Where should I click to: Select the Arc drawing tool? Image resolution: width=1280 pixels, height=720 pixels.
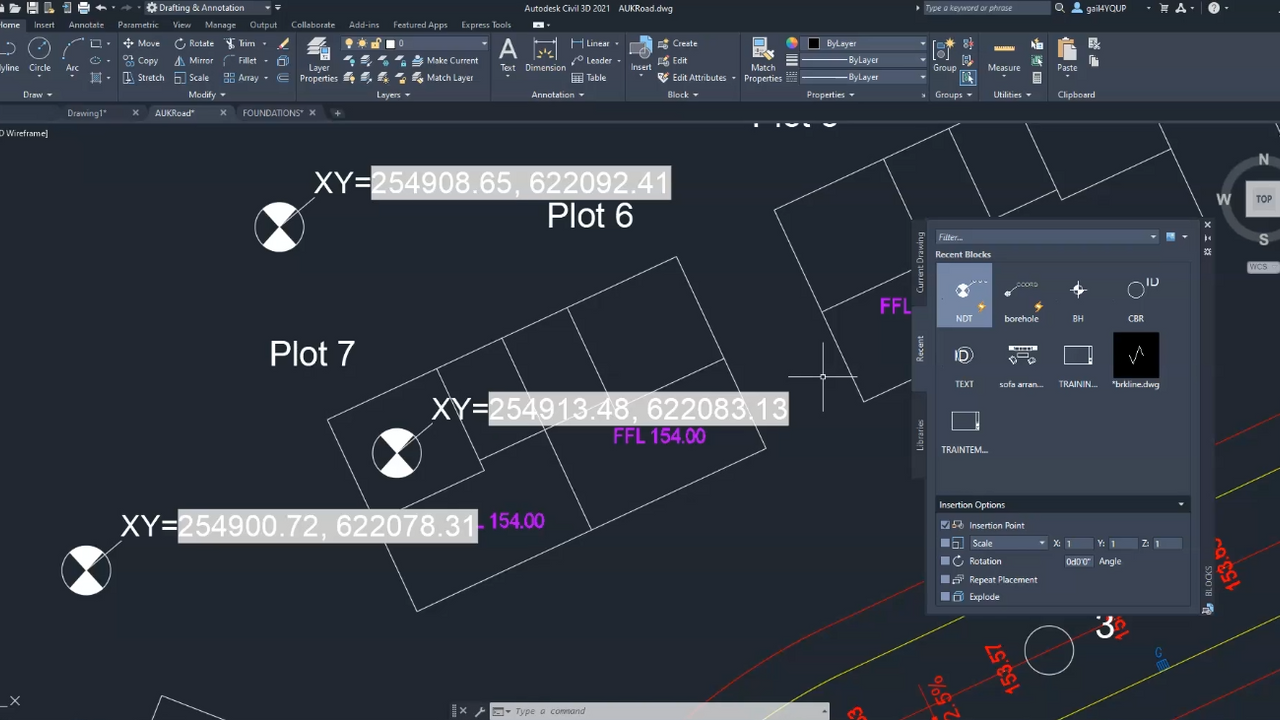[72, 55]
